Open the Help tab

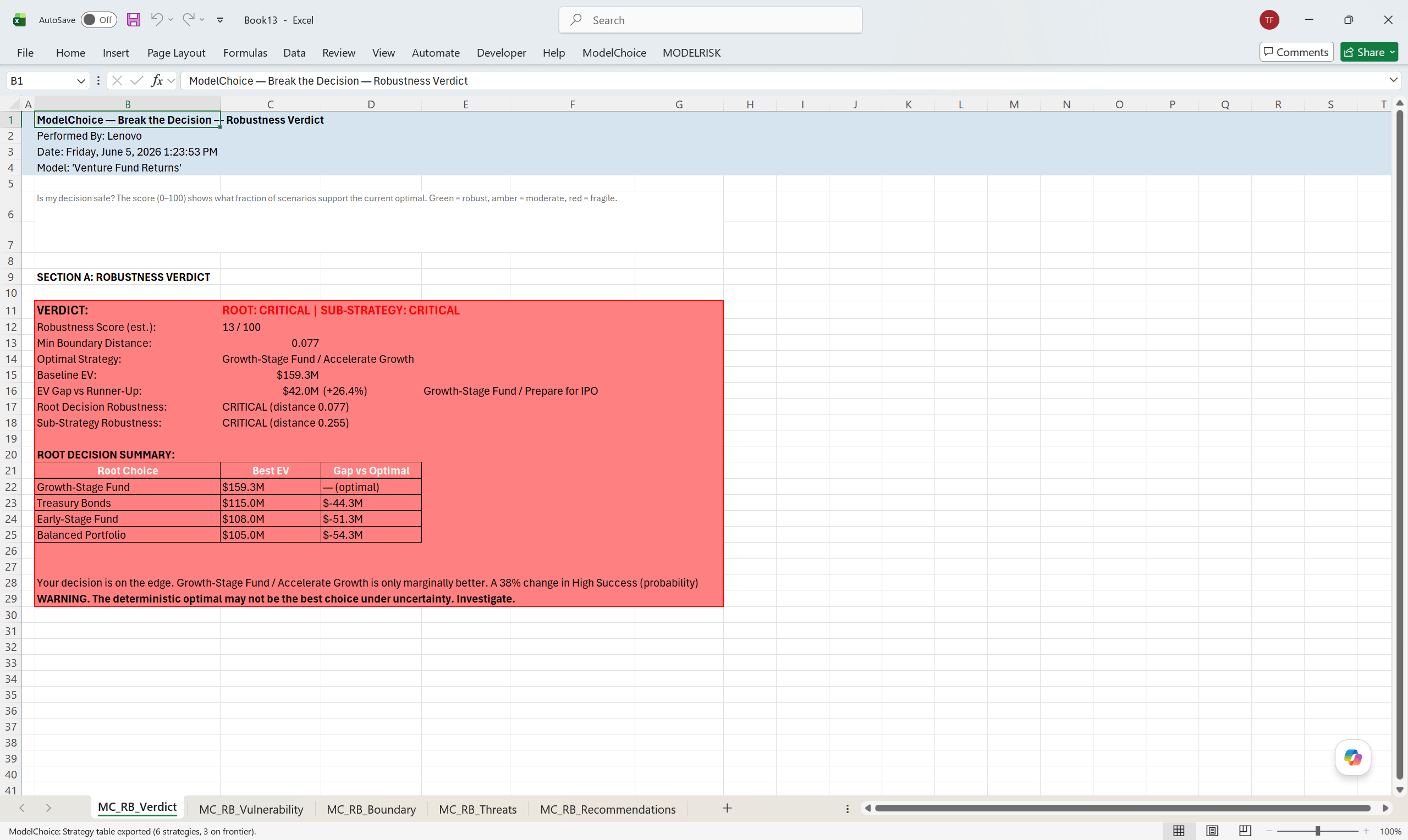pyautogui.click(x=554, y=53)
